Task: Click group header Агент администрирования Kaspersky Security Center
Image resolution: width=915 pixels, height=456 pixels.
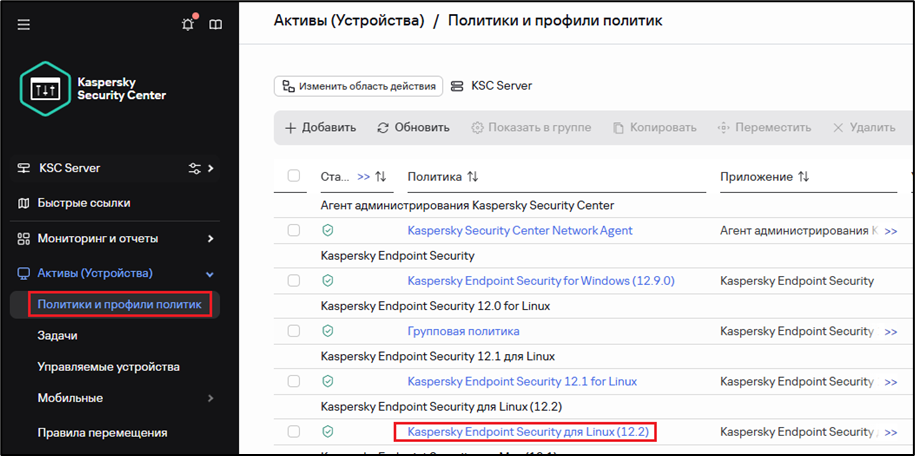Action: [467, 205]
